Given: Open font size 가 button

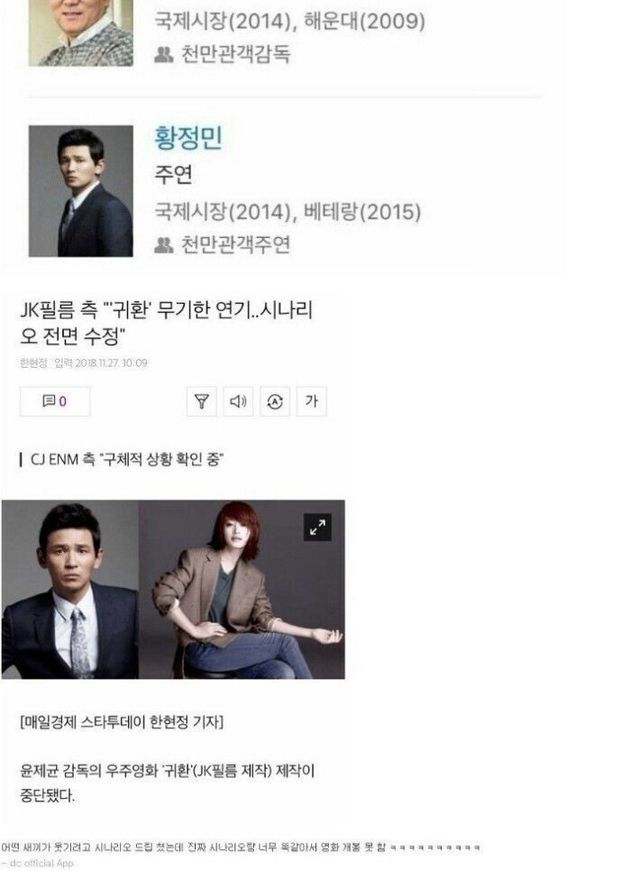Looking at the screenshot, I should pos(312,401).
